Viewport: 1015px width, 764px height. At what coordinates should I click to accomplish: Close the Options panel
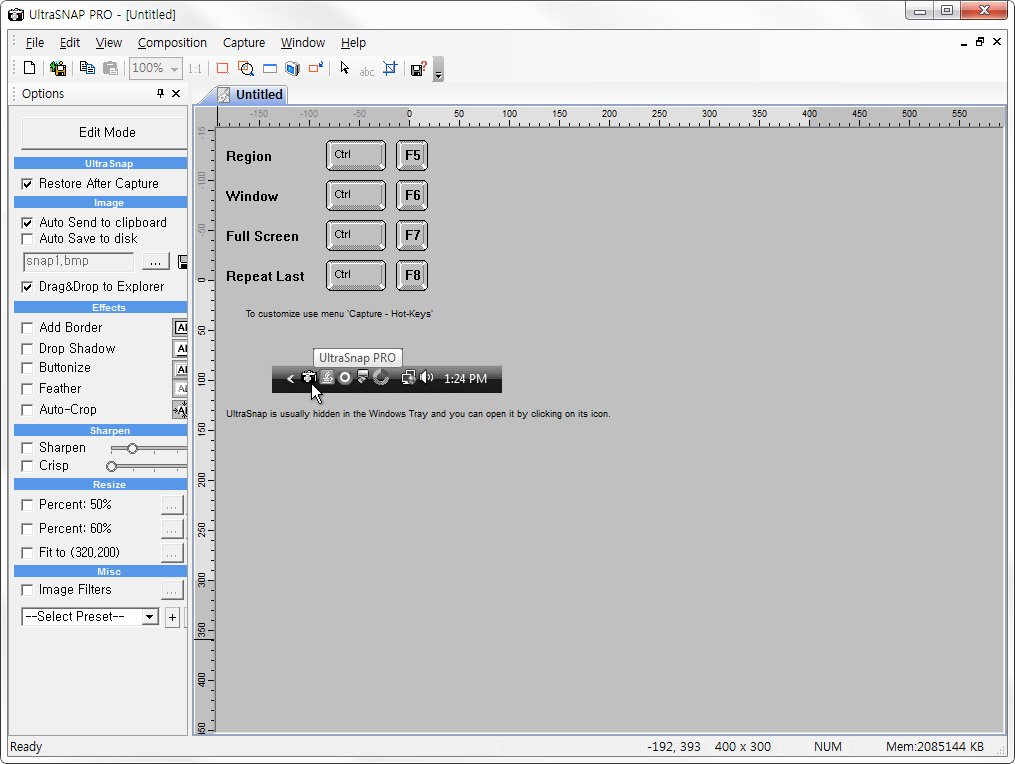(x=176, y=93)
